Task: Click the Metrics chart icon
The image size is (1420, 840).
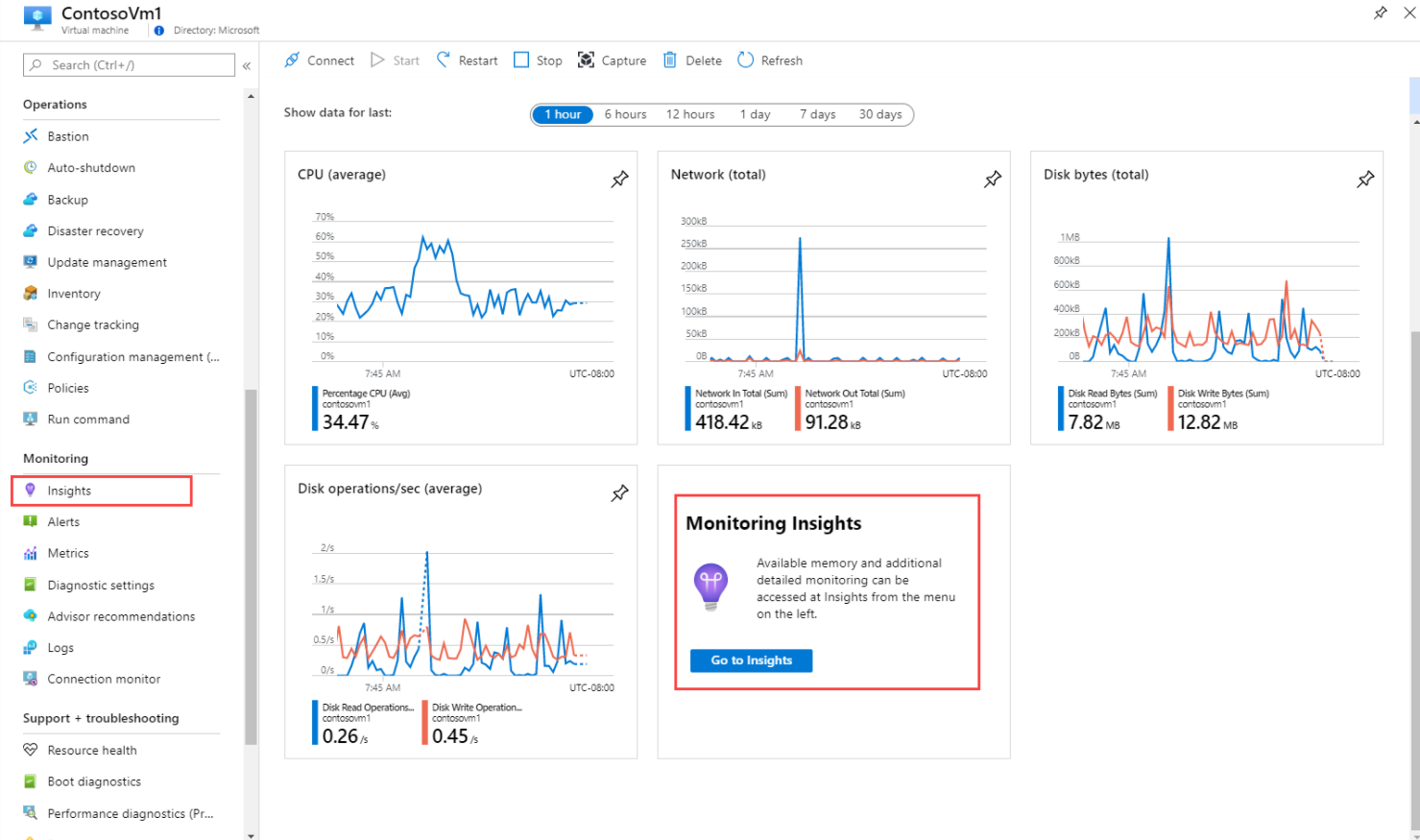Action: [x=31, y=554]
